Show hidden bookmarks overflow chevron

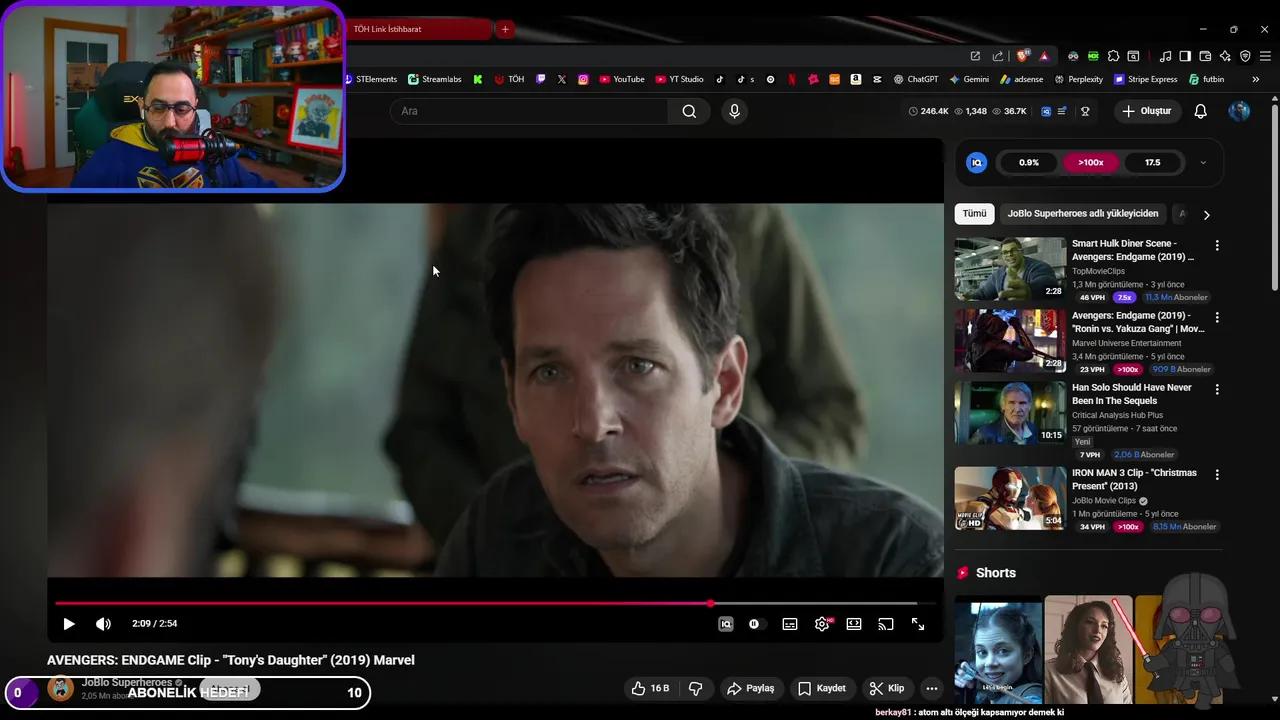1257,79
